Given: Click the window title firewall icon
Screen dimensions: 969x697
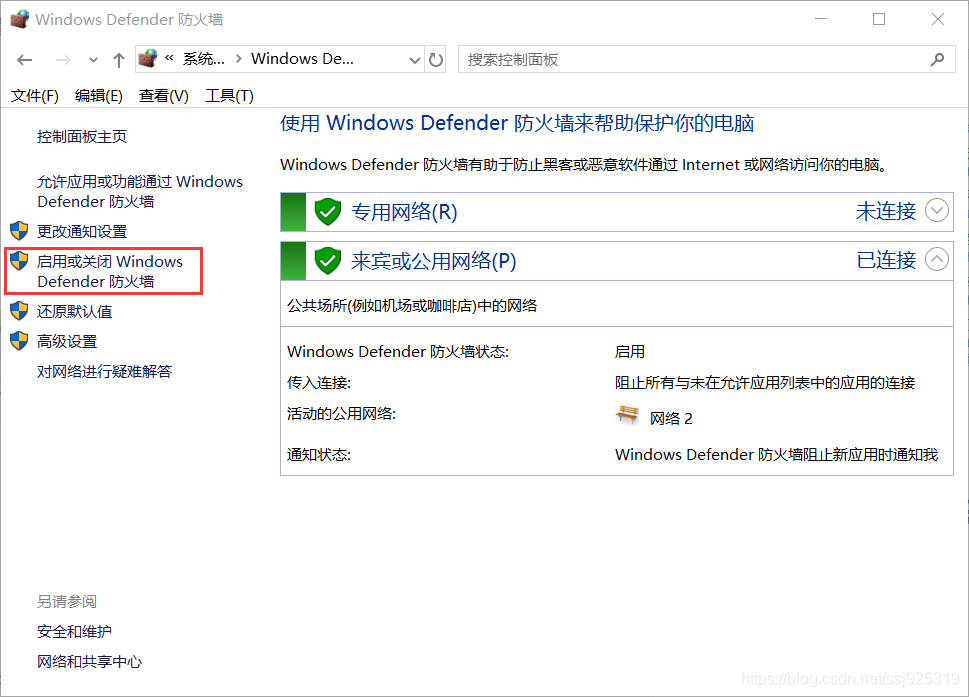Looking at the screenshot, I should tap(19, 19).
